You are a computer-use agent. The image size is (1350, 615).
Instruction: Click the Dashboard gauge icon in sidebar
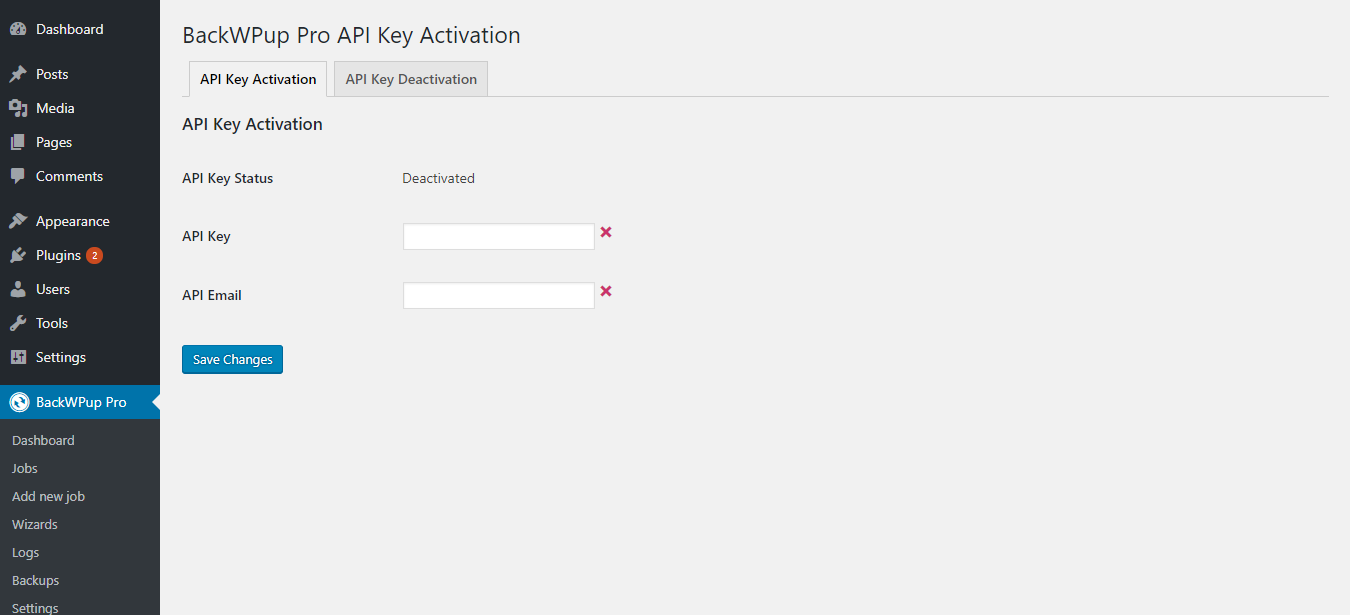click(18, 30)
